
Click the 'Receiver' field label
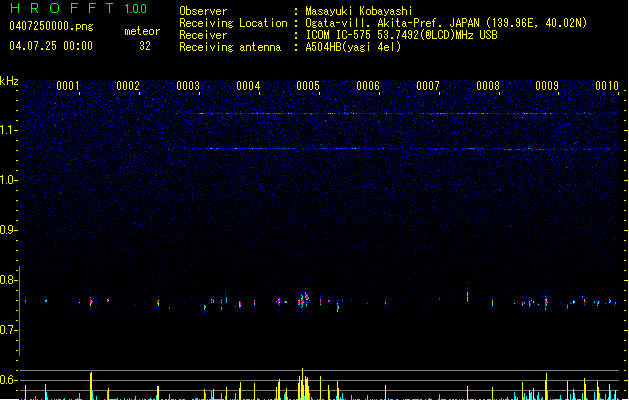pyautogui.click(x=203, y=35)
